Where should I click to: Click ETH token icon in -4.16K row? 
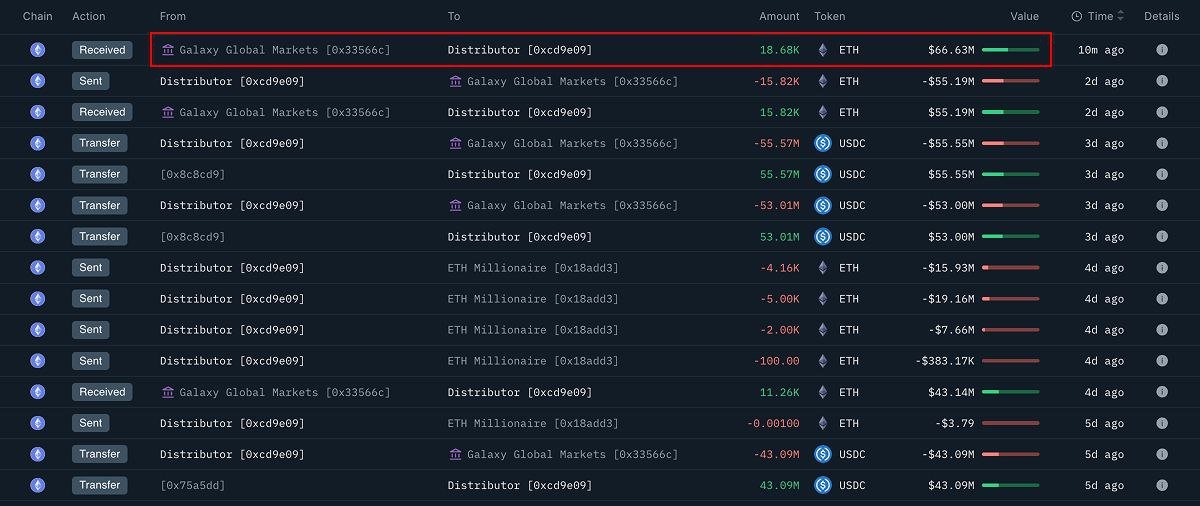[823, 268]
